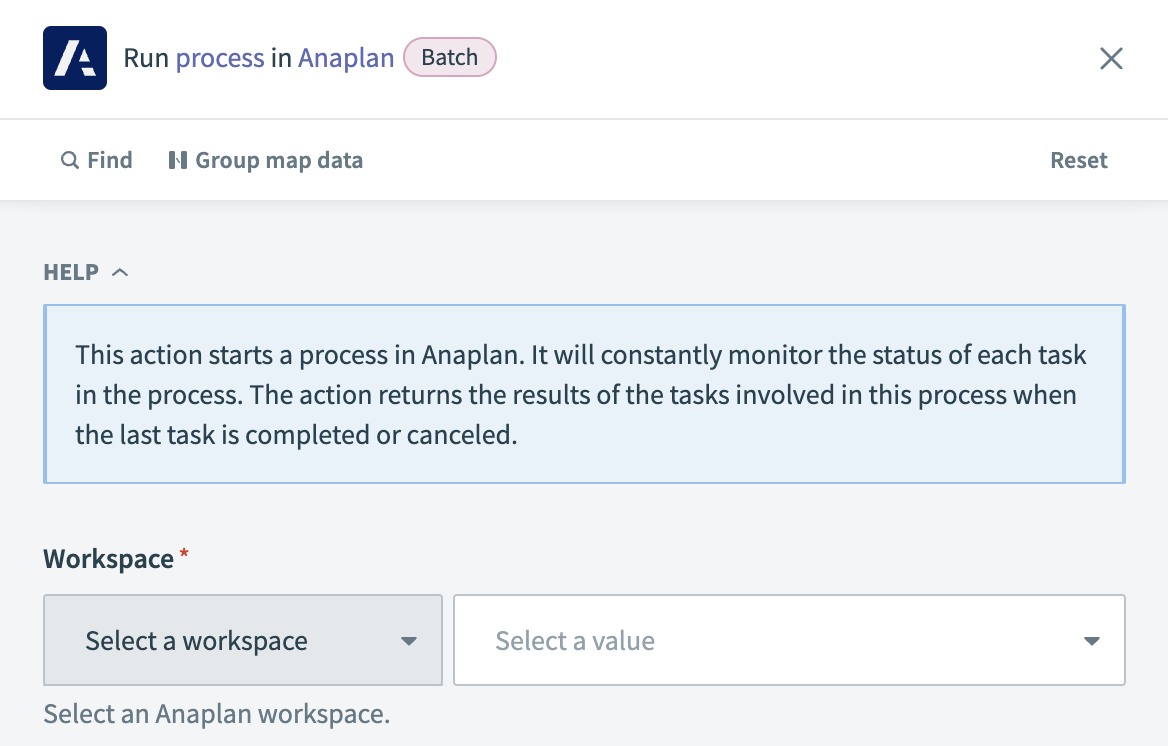The image size is (1168, 746).
Task: Click the Select a value input field
Action: (700, 640)
